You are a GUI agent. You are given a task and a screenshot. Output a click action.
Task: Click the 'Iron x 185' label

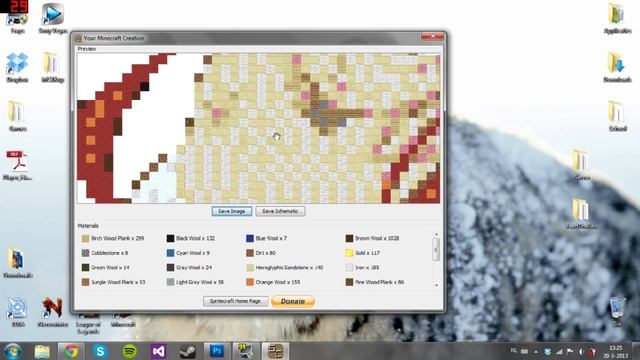click(x=367, y=268)
